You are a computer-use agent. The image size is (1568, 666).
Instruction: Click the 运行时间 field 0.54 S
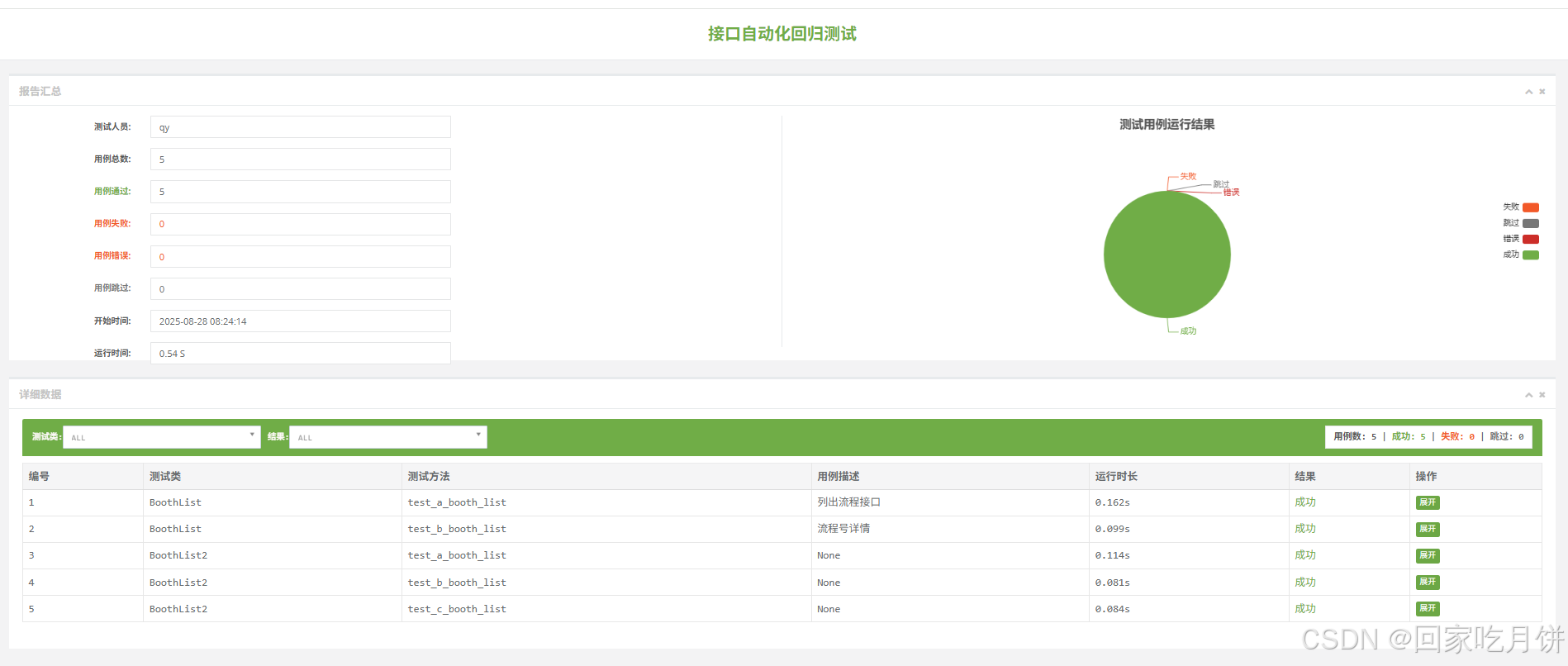pyautogui.click(x=301, y=353)
